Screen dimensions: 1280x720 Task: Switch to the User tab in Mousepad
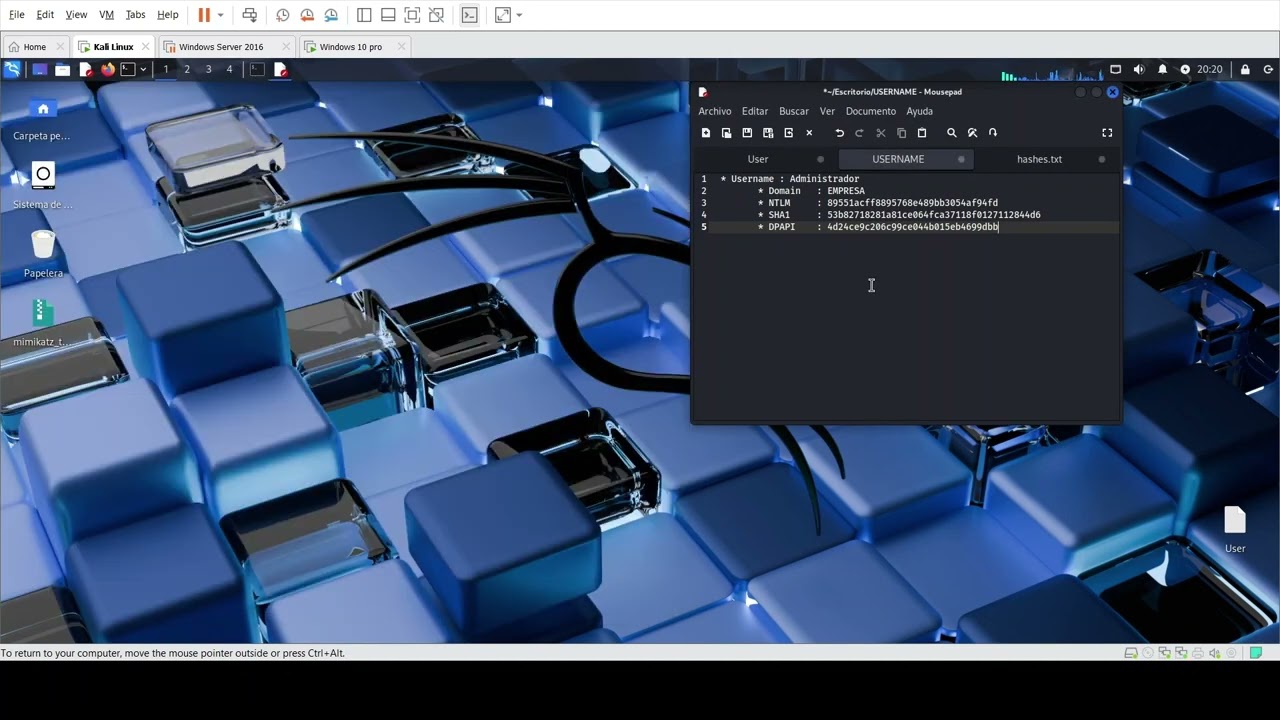tap(758, 159)
